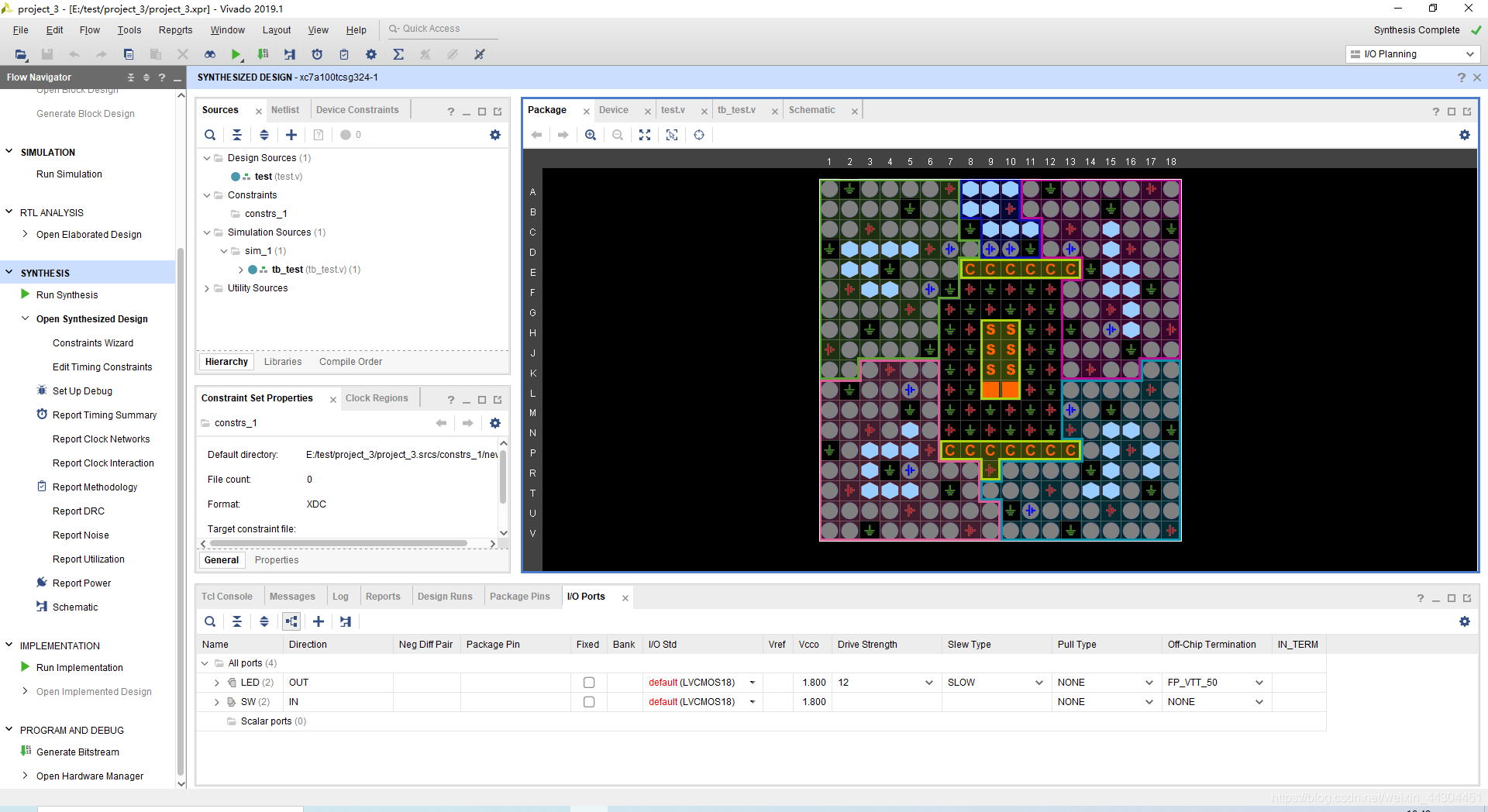Viewport: 1488px width, 812px height.
Task: Zoom fit the Package view
Action: click(645, 135)
